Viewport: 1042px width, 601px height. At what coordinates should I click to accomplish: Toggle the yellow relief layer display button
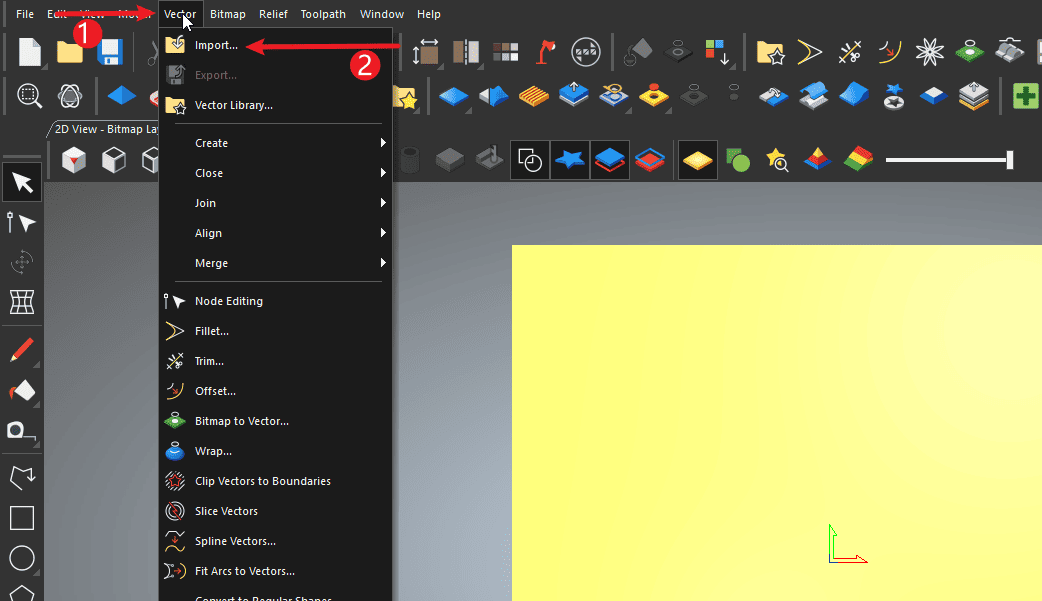tap(697, 160)
